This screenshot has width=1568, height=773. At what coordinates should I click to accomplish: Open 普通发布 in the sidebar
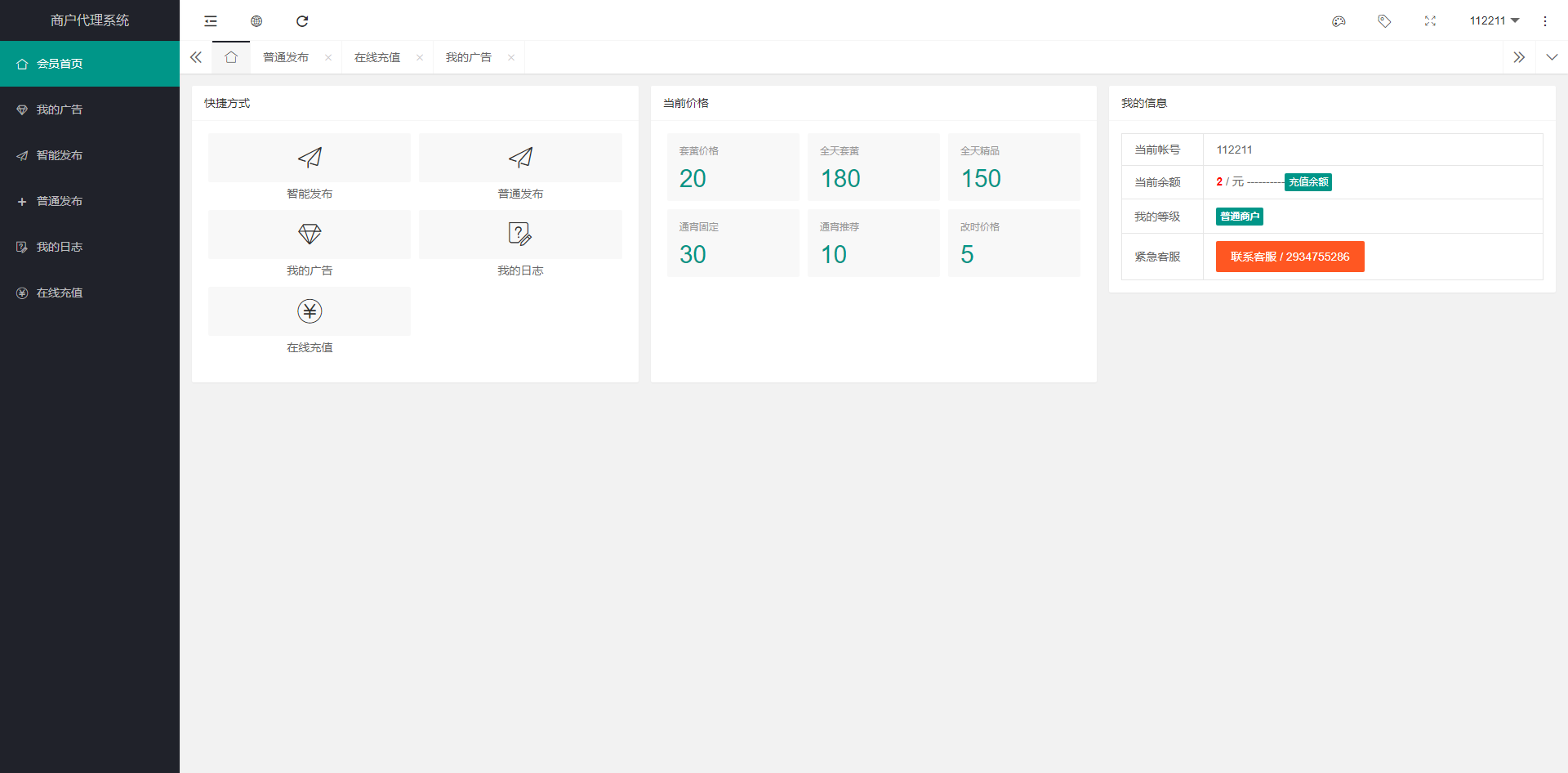pos(90,201)
